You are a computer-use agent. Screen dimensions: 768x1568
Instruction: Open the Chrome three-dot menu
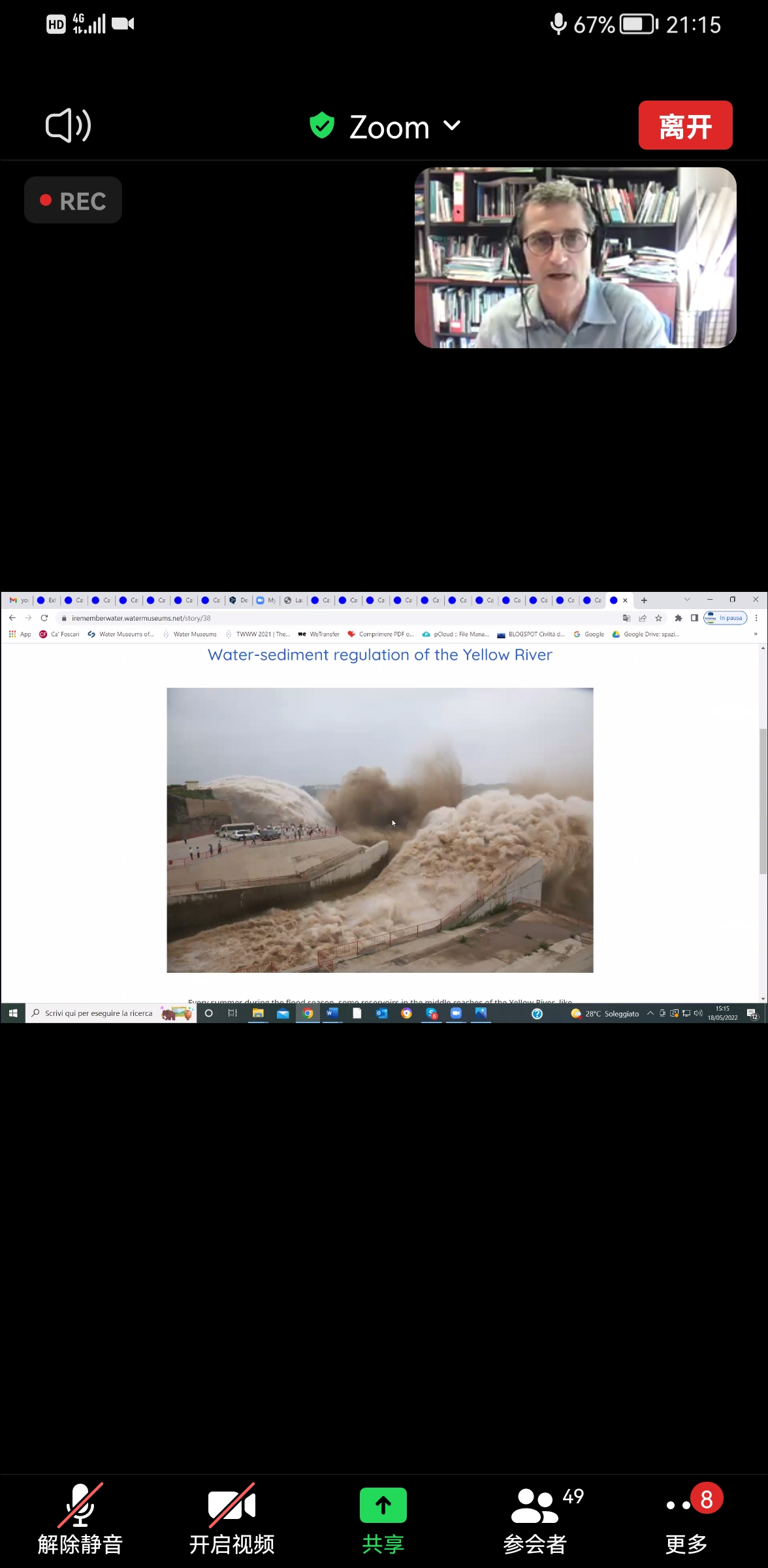tap(756, 618)
